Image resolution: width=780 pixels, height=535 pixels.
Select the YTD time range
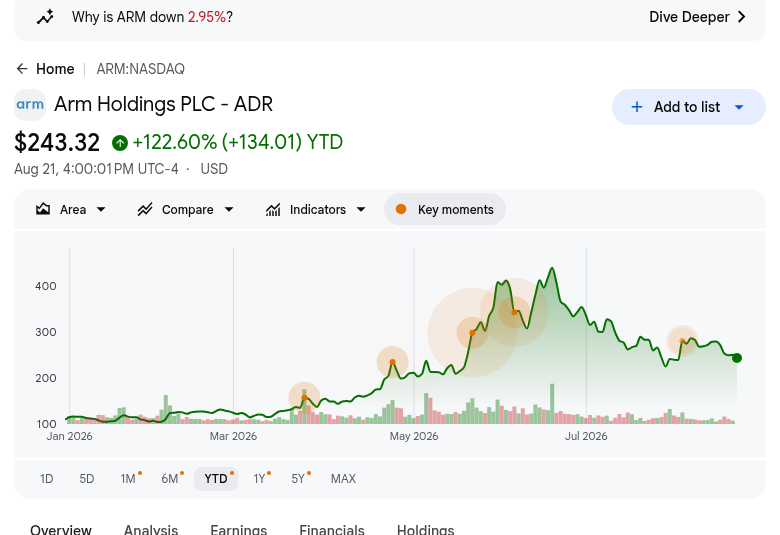(216, 479)
